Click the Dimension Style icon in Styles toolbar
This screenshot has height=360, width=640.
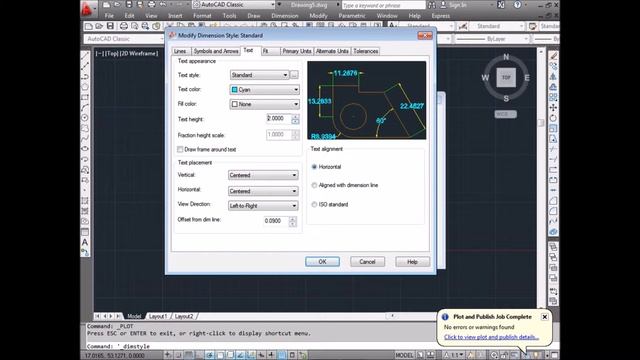coord(462,27)
